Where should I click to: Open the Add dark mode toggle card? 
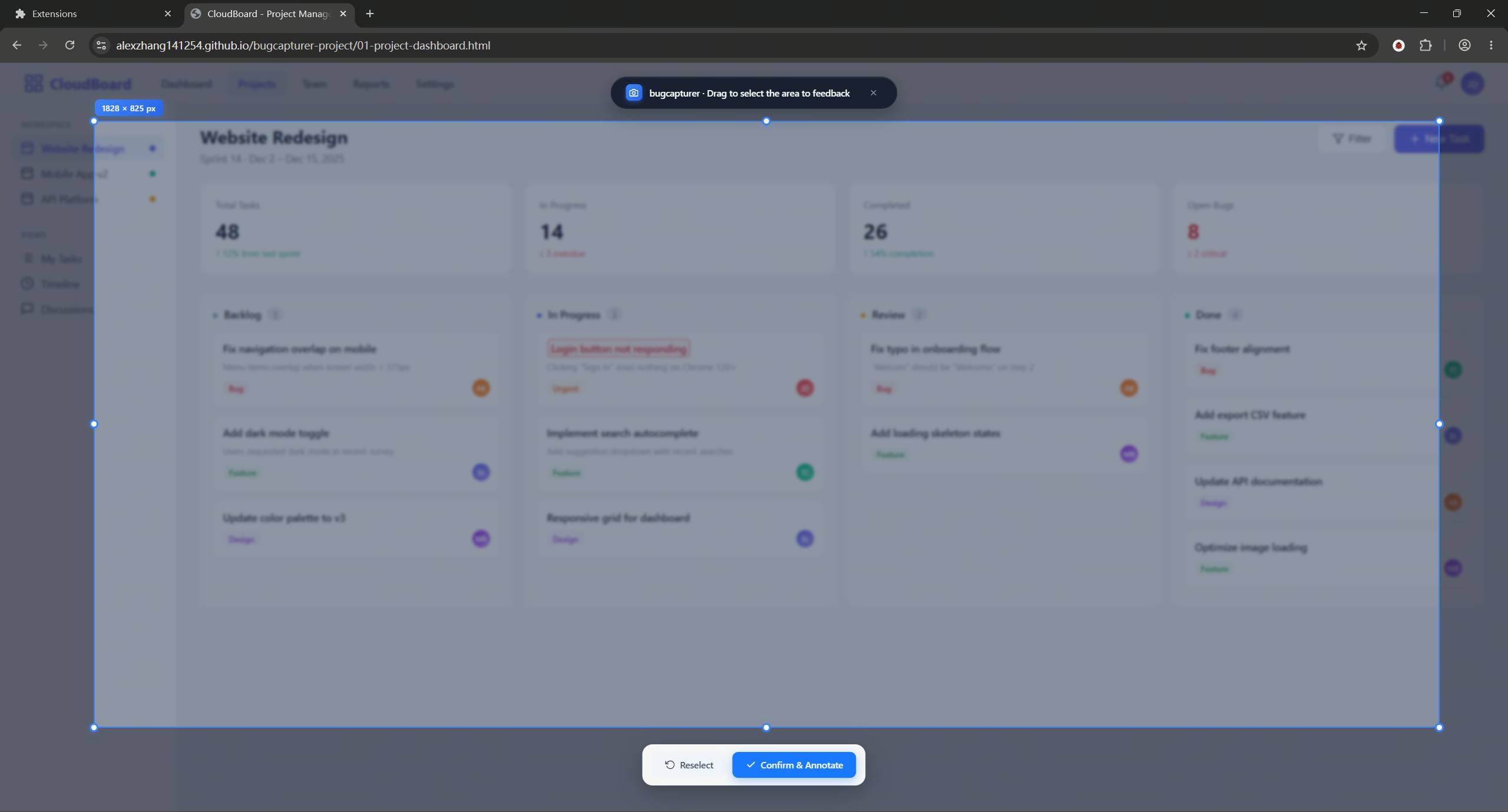pyautogui.click(x=356, y=453)
